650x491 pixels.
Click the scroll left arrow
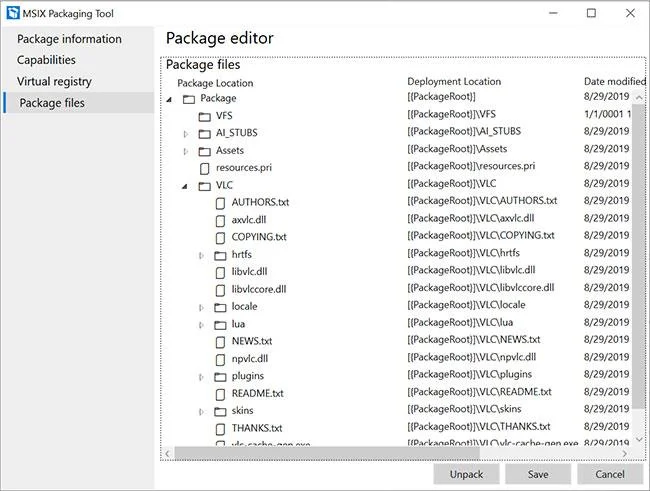coord(167,453)
